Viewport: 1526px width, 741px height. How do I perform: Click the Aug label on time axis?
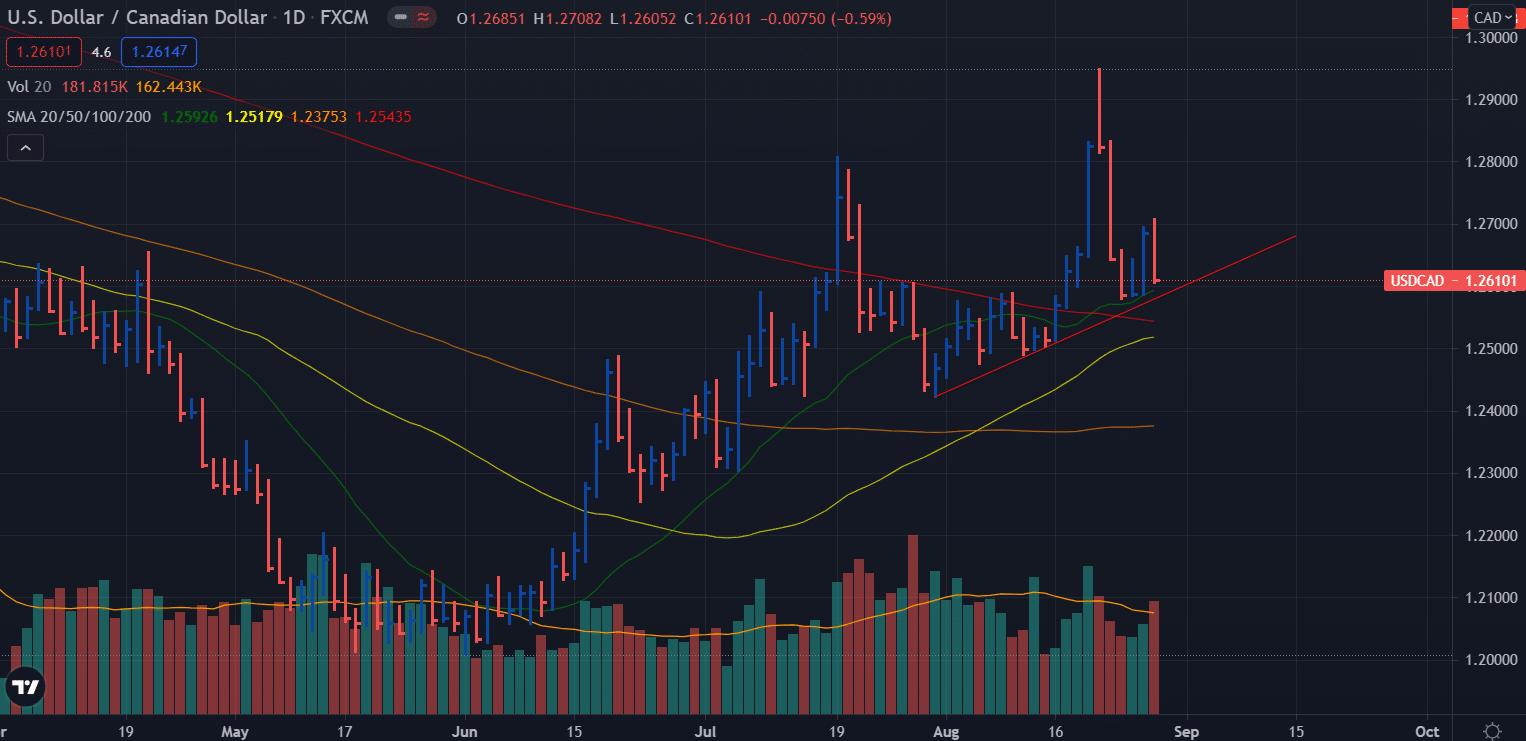click(948, 731)
